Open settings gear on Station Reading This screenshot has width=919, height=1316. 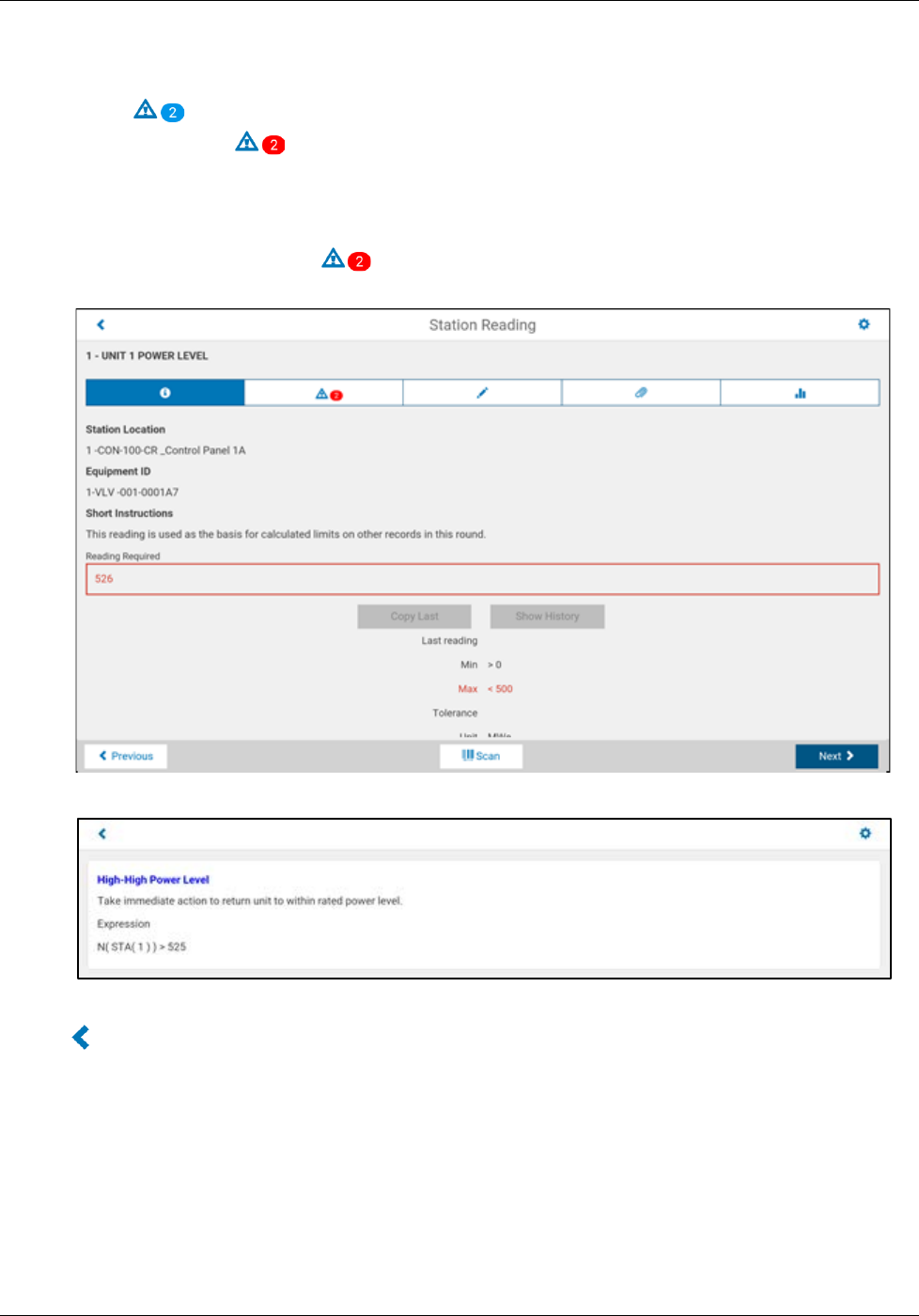864,324
